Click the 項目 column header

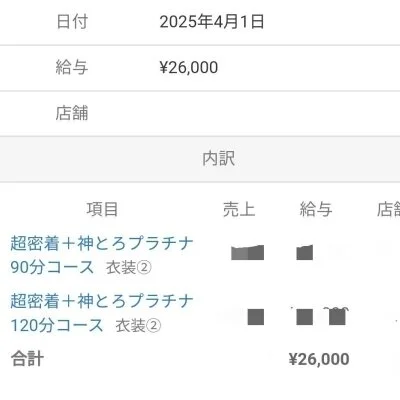pyautogui.click(x=102, y=209)
